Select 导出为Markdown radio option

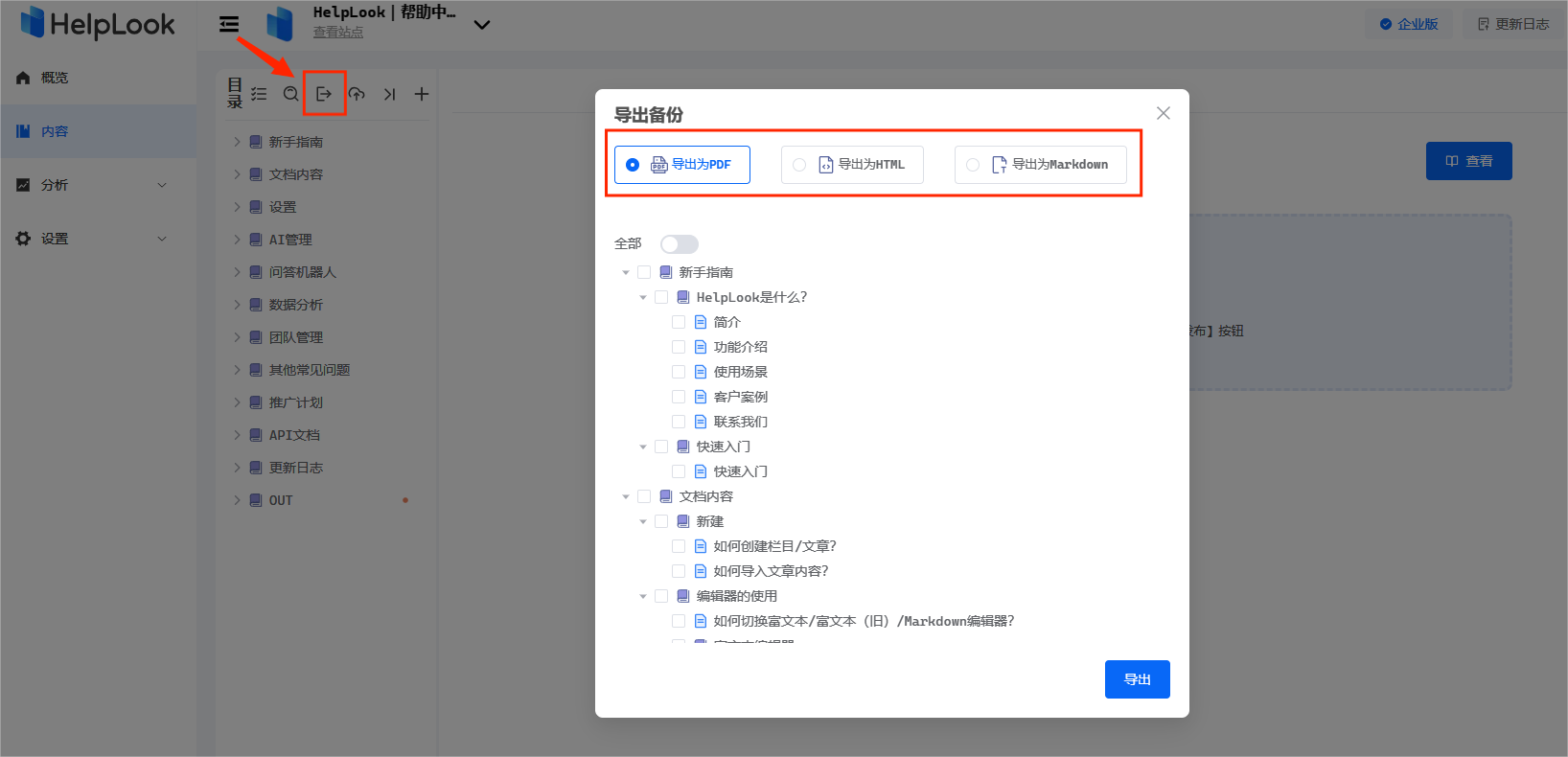(x=1041, y=165)
